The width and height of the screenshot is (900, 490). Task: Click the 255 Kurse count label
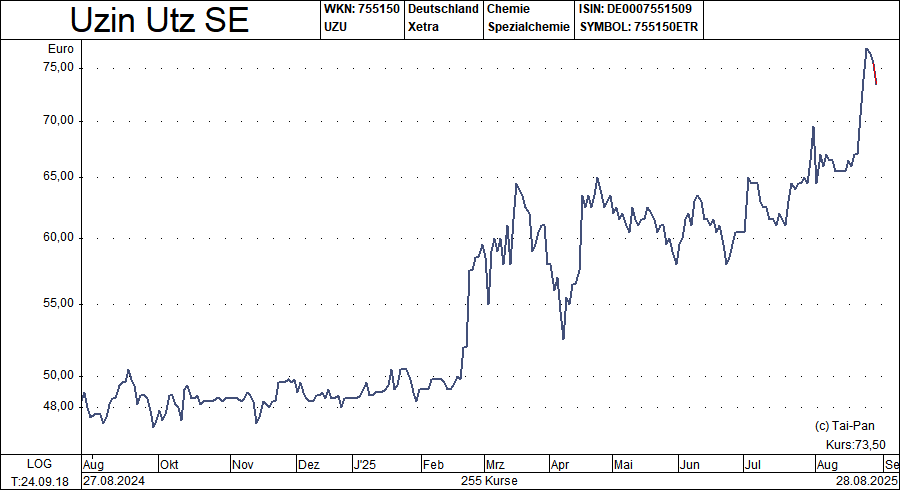pyautogui.click(x=489, y=481)
